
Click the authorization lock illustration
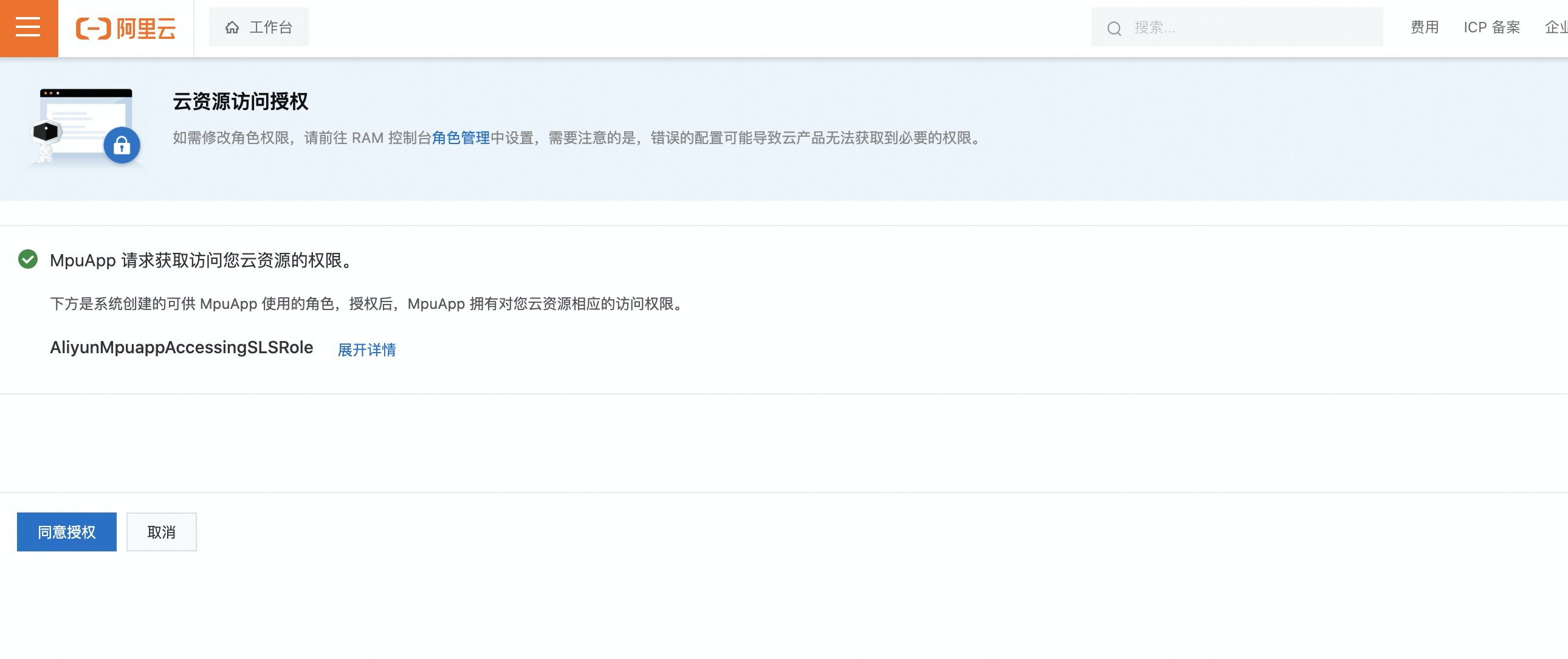(x=86, y=127)
